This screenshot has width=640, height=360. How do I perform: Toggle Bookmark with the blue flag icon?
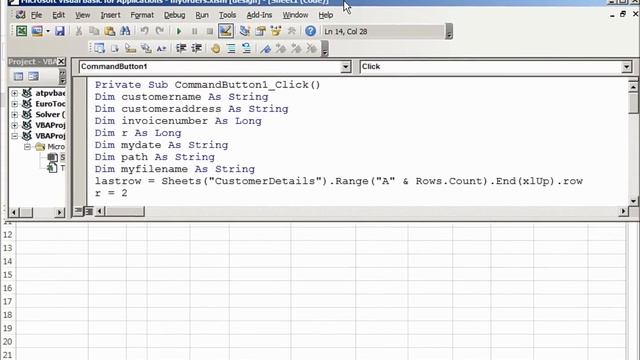pos(266,49)
